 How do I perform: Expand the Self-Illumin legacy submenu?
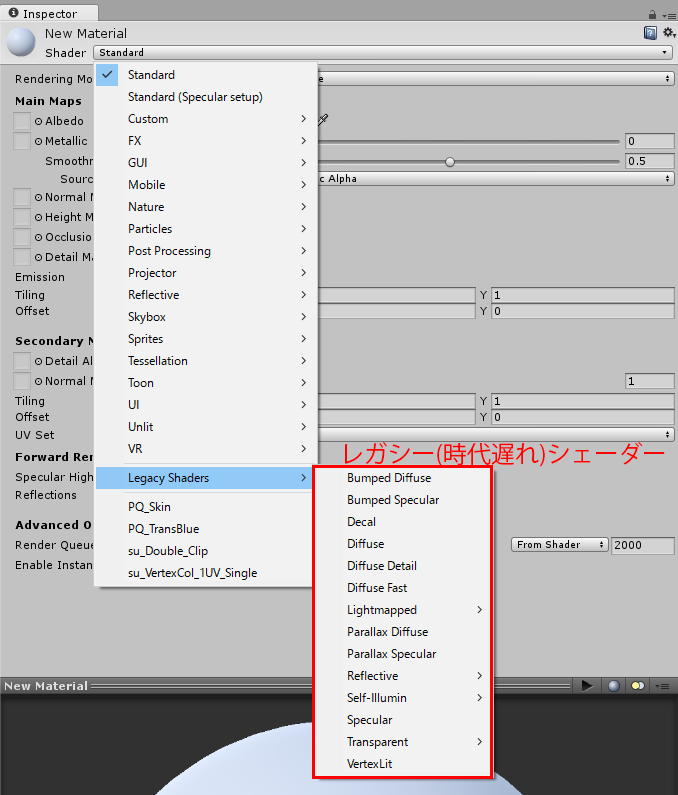tap(403, 698)
